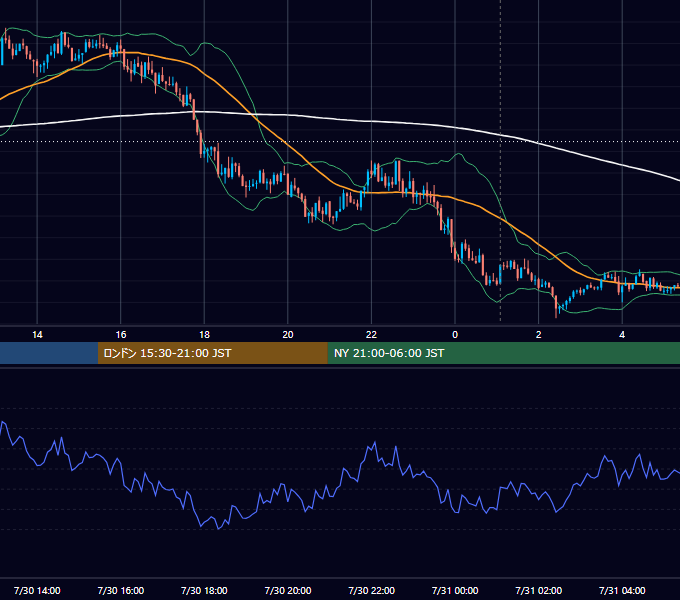
Task: Click the '22' hour label on price chart axis
Action: [371, 335]
